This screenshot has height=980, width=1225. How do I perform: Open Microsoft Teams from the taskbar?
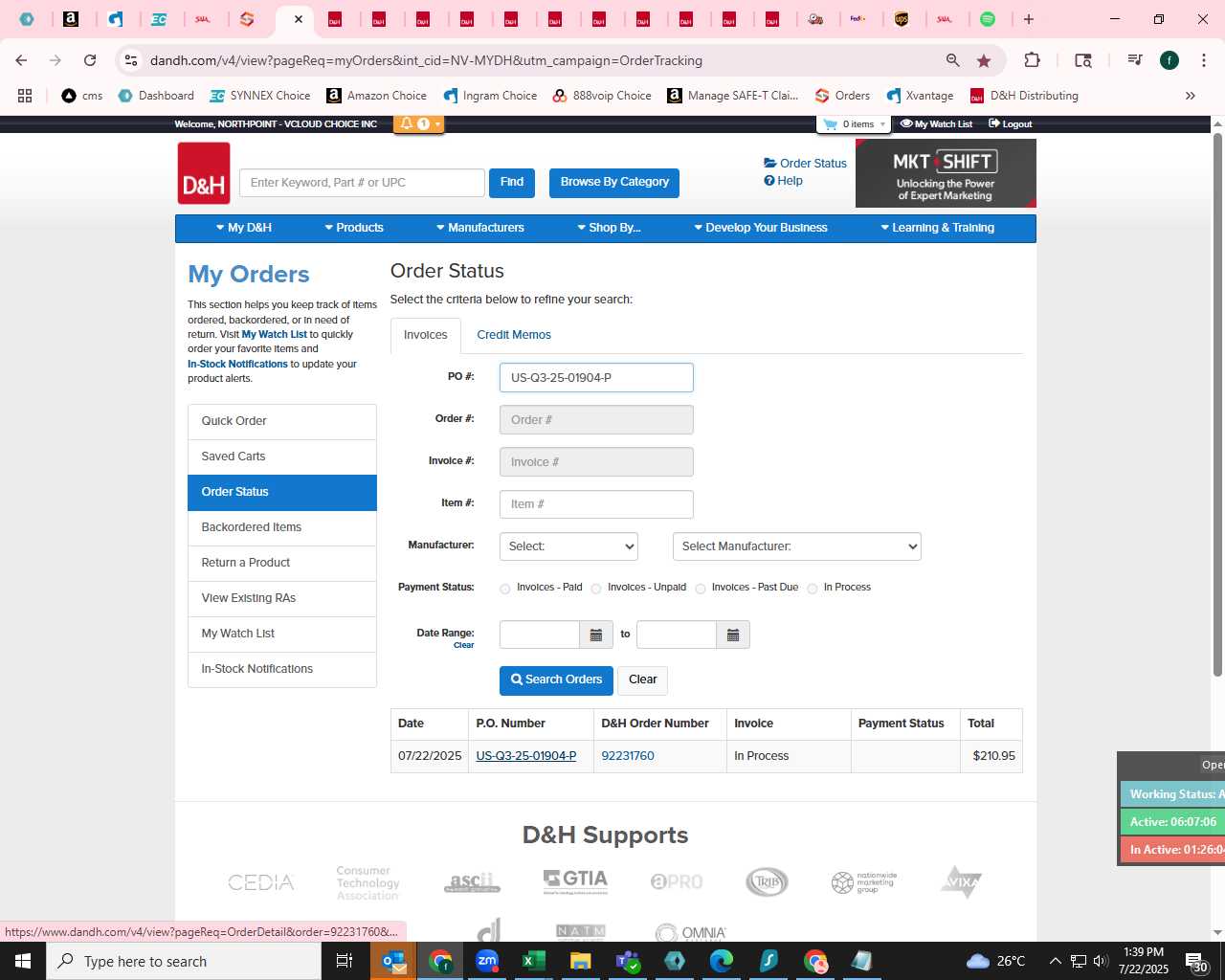click(x=628, y=961)
